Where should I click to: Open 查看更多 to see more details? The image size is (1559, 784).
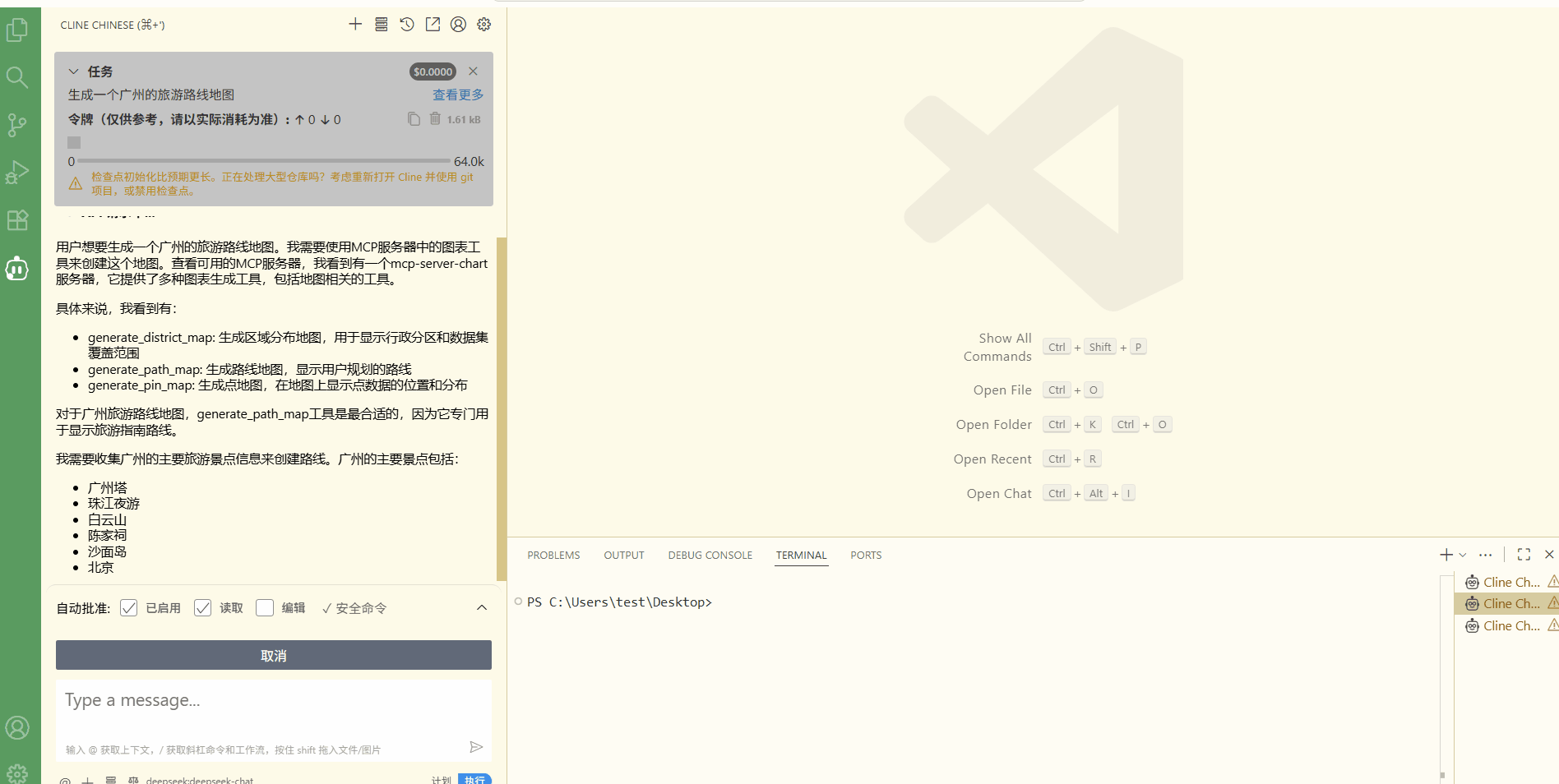pos(458,95)
